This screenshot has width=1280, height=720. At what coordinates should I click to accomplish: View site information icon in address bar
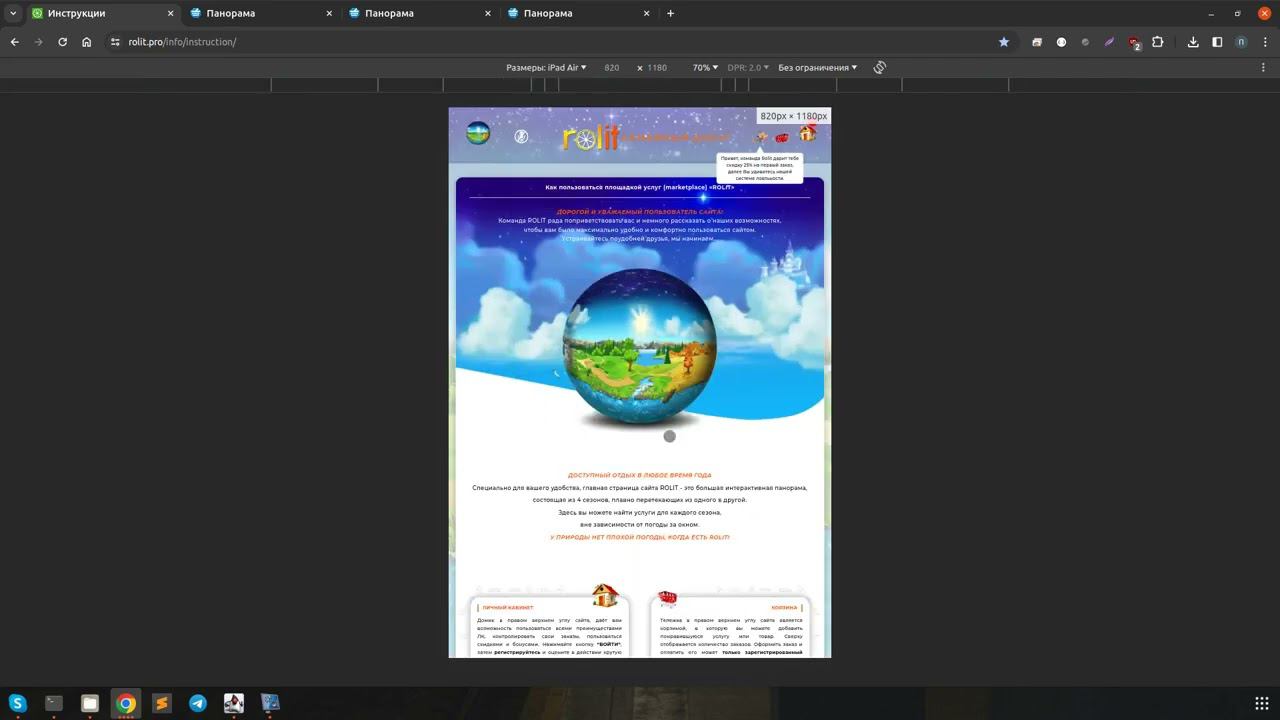(115, 42)
